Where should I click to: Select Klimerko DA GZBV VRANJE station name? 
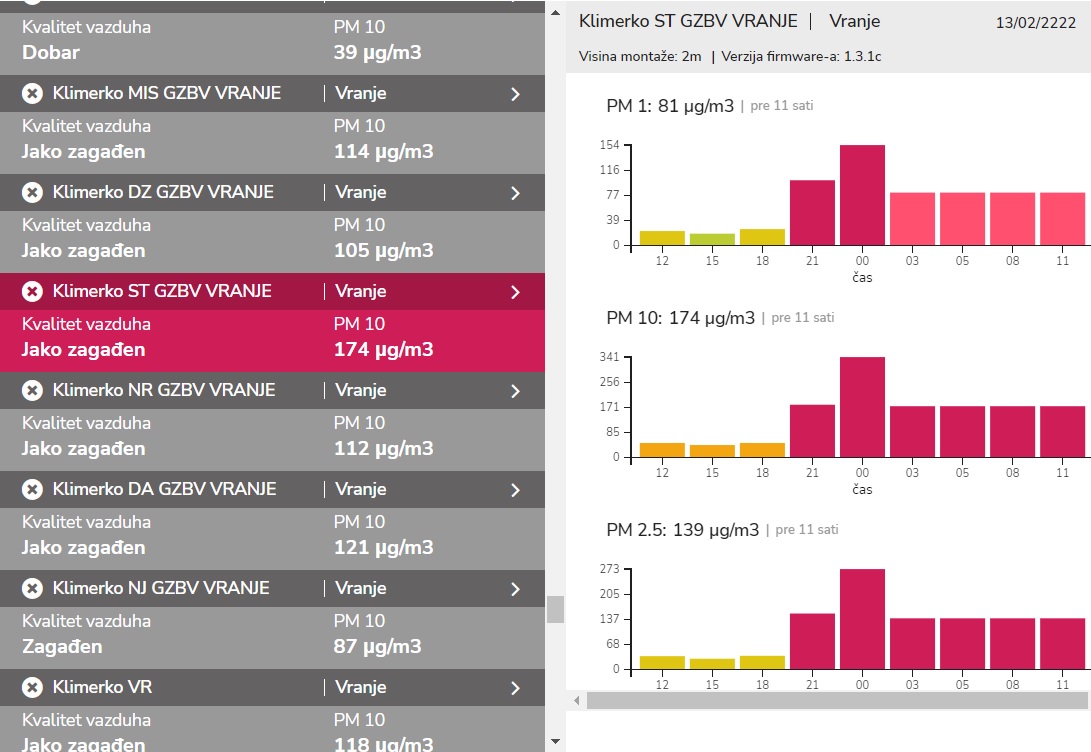(165, 489)
